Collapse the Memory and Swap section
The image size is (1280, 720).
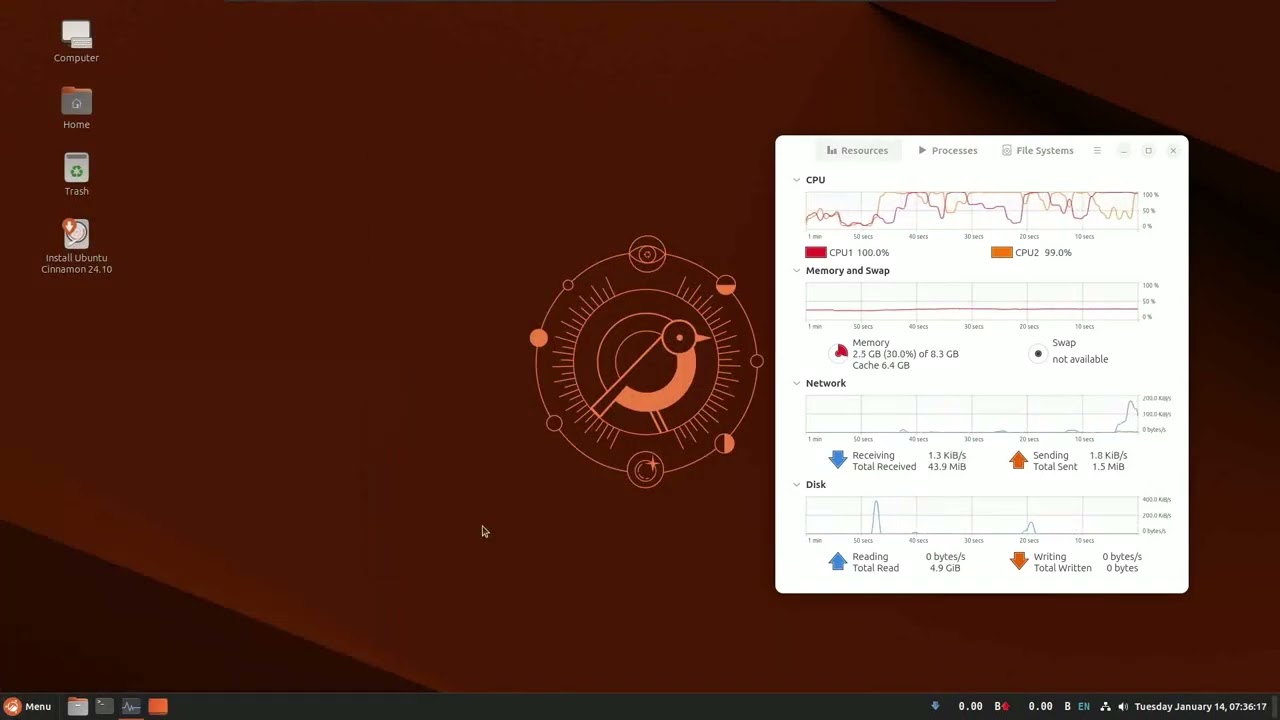tap(797, 271)
